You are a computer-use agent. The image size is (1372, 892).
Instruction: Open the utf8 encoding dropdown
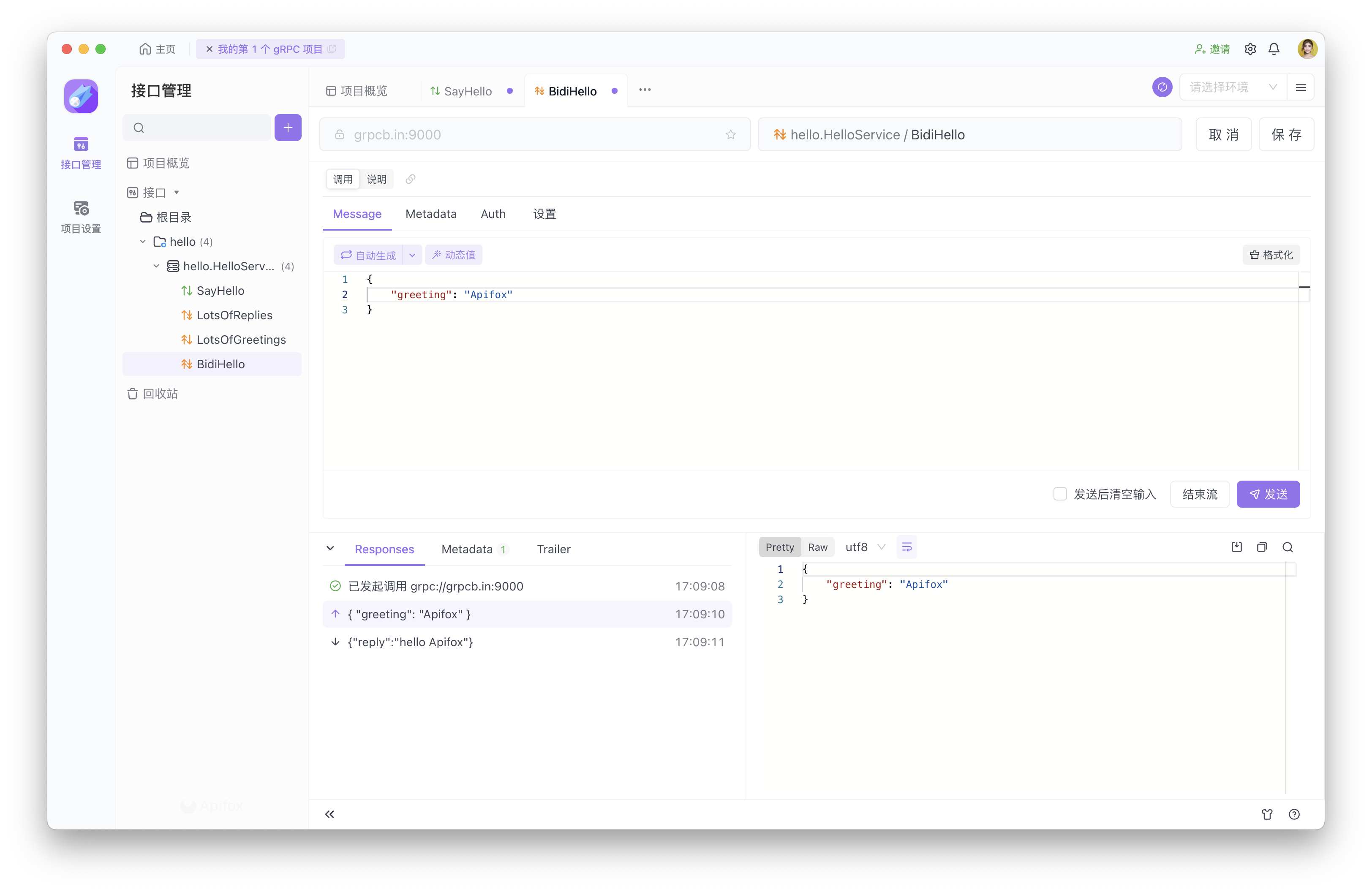pyautogui.click(x=865, y=547)
